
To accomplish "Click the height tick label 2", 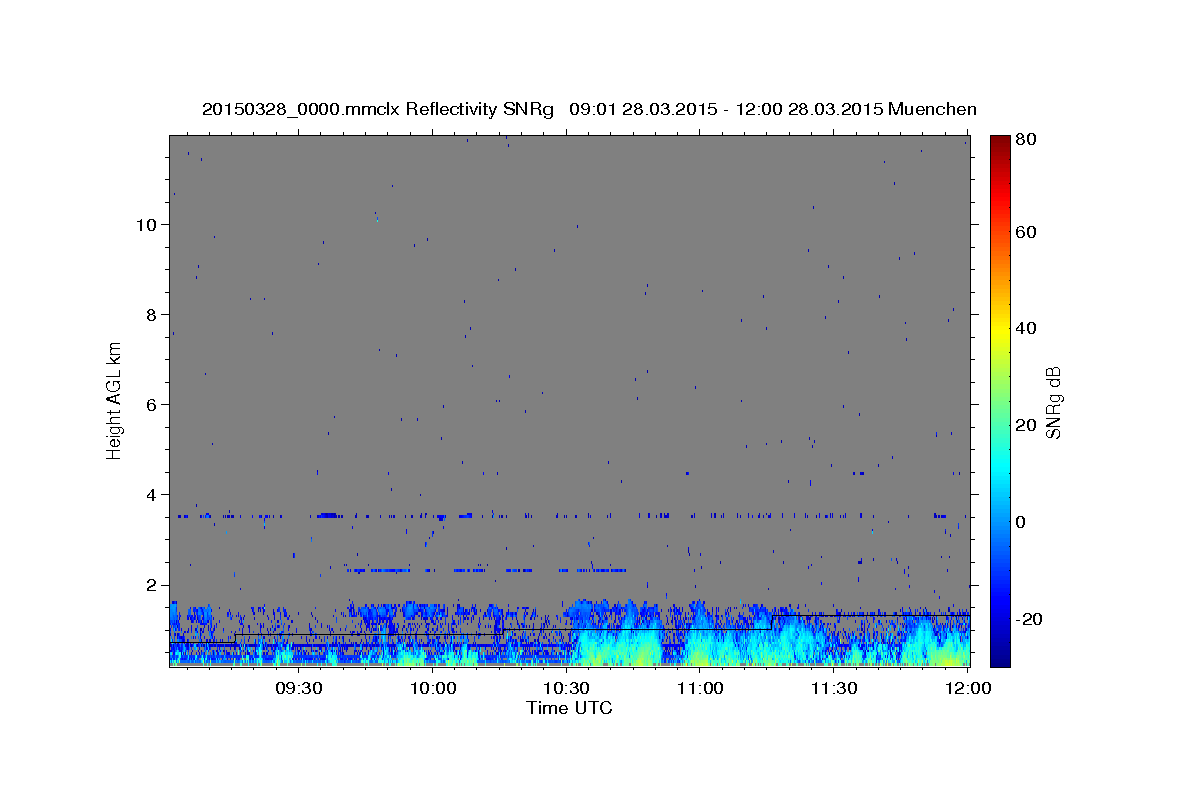I will coord(152,585).
